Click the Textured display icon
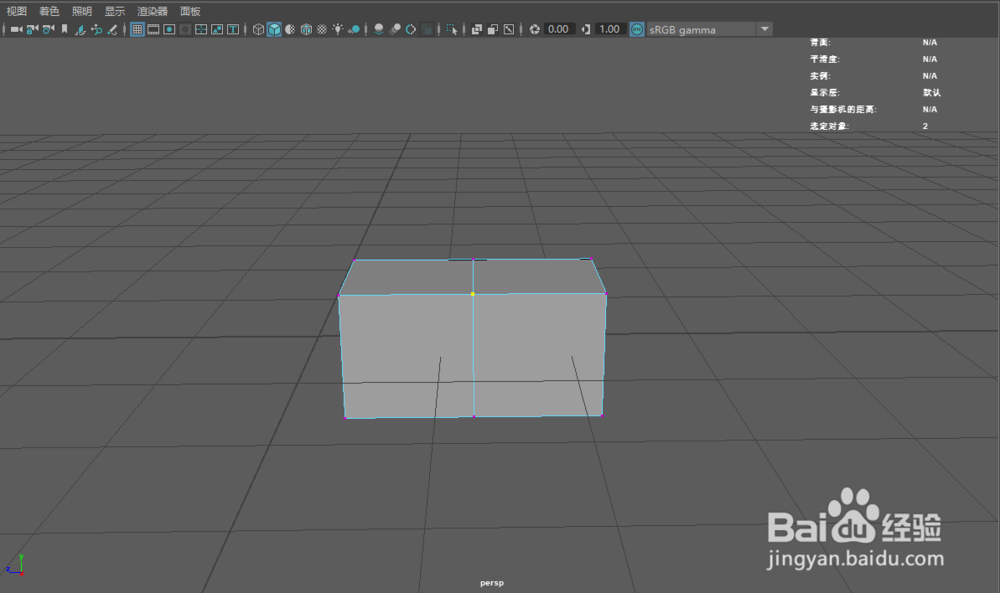1000x593 pixels. click(x=322, y=29)
